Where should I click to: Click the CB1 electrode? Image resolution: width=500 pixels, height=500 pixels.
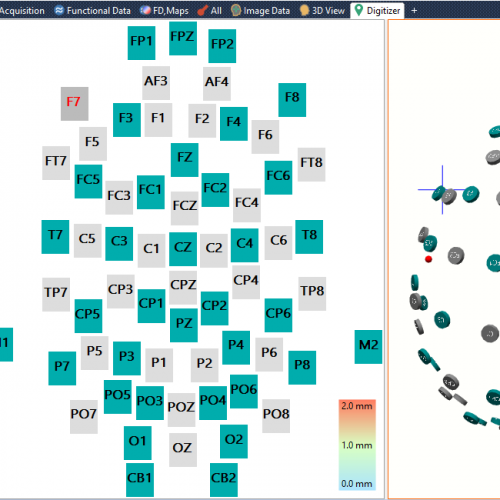coord(140,480)
